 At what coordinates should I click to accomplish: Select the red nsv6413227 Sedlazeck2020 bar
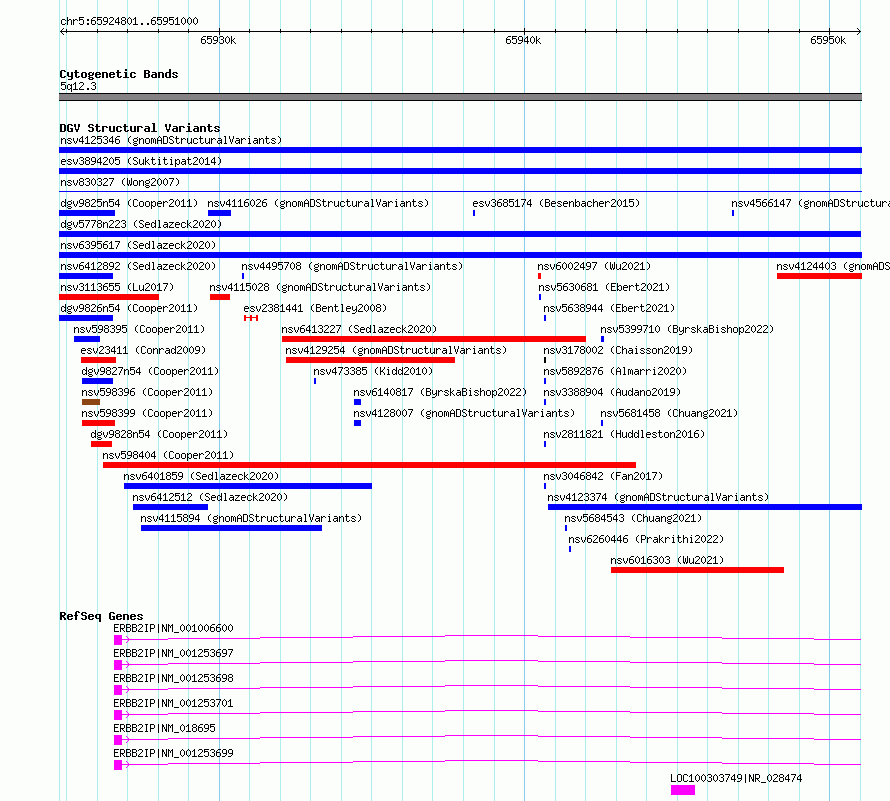[434, 339]
